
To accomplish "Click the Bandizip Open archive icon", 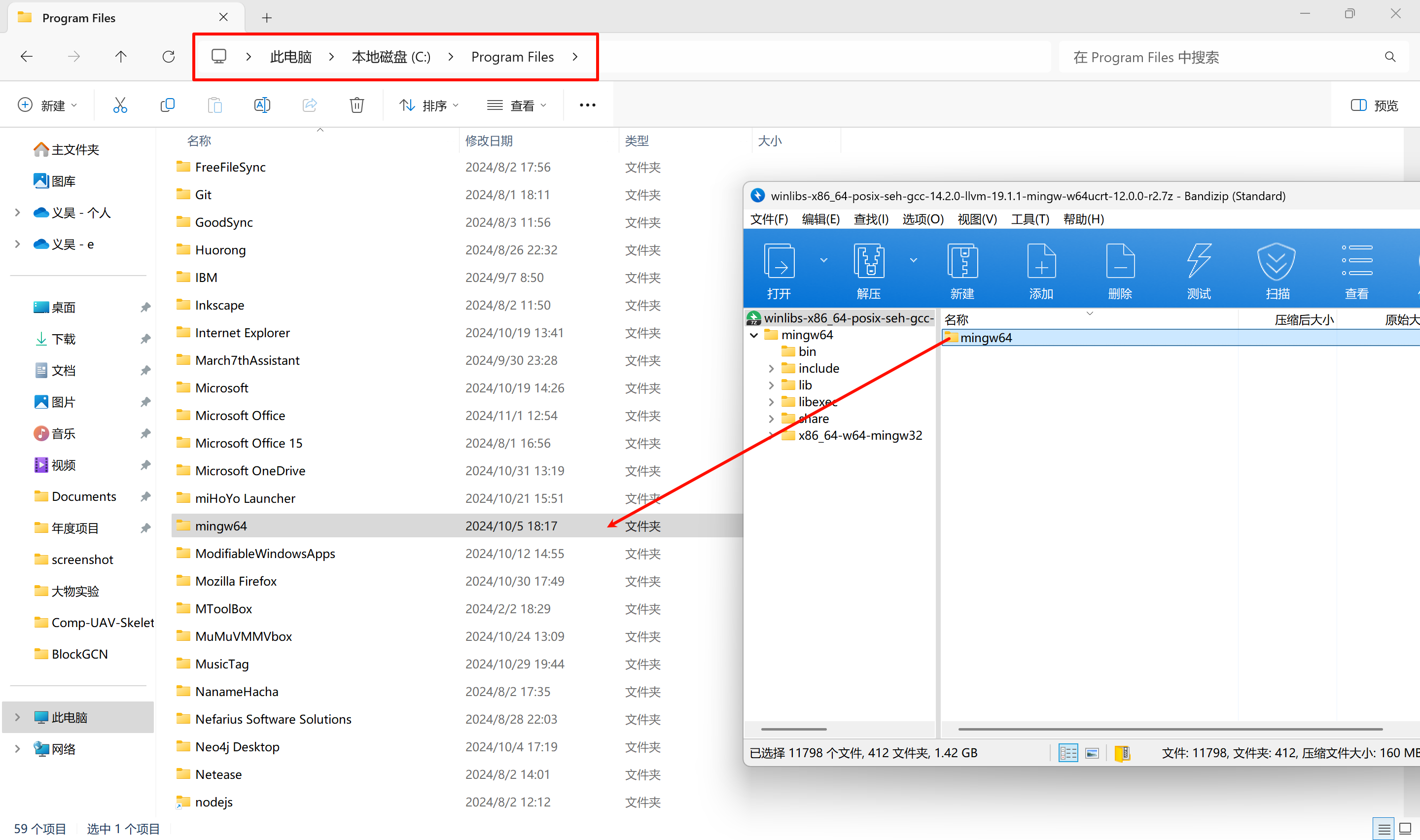I will tap(780, 261).
